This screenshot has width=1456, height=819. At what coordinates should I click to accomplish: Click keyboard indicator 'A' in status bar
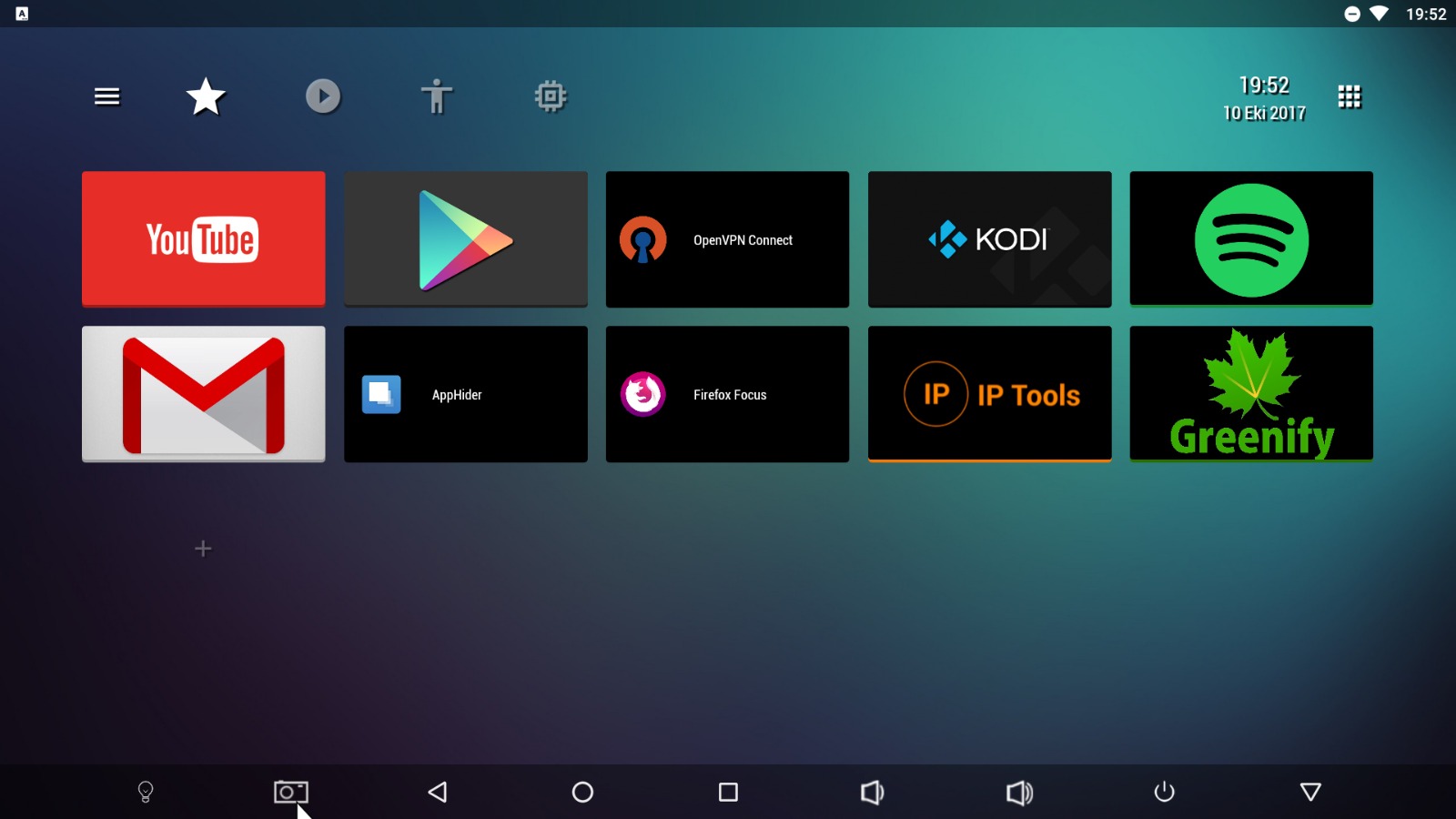[22, 14]
